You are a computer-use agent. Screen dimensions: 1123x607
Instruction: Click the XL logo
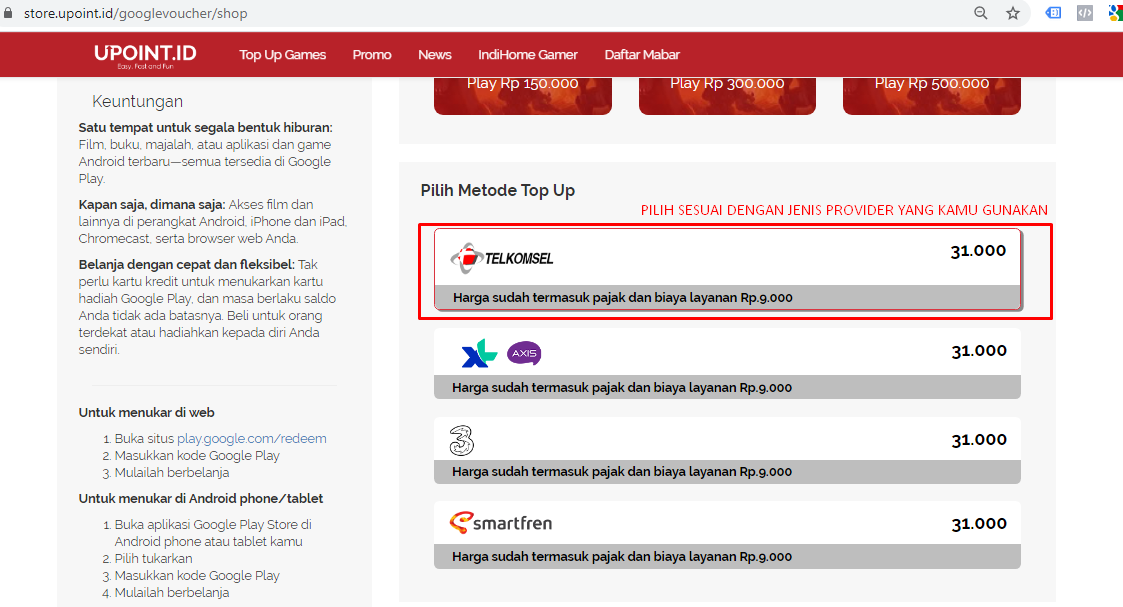[x=479, y=353]
